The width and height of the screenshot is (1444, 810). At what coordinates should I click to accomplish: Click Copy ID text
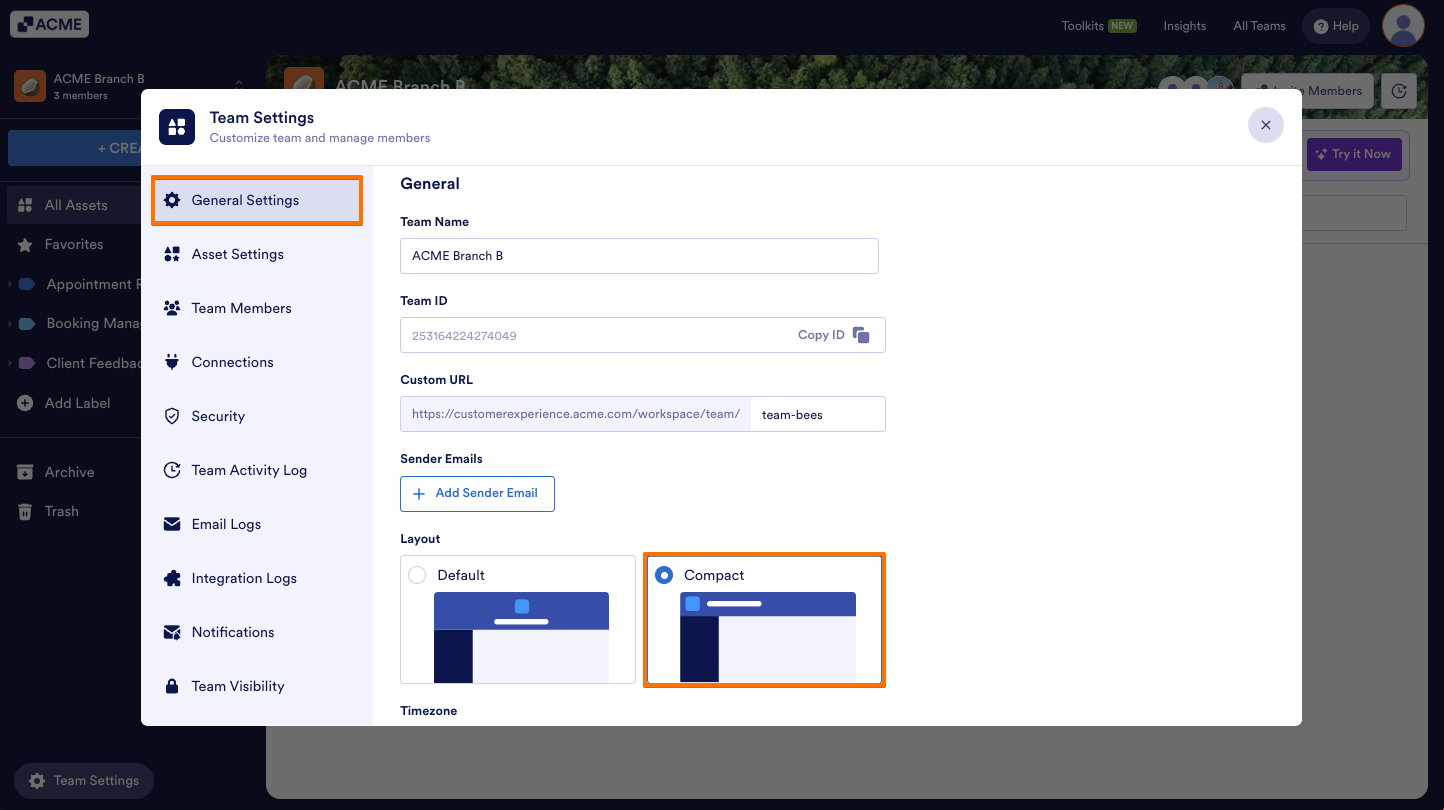click(821, 335)
